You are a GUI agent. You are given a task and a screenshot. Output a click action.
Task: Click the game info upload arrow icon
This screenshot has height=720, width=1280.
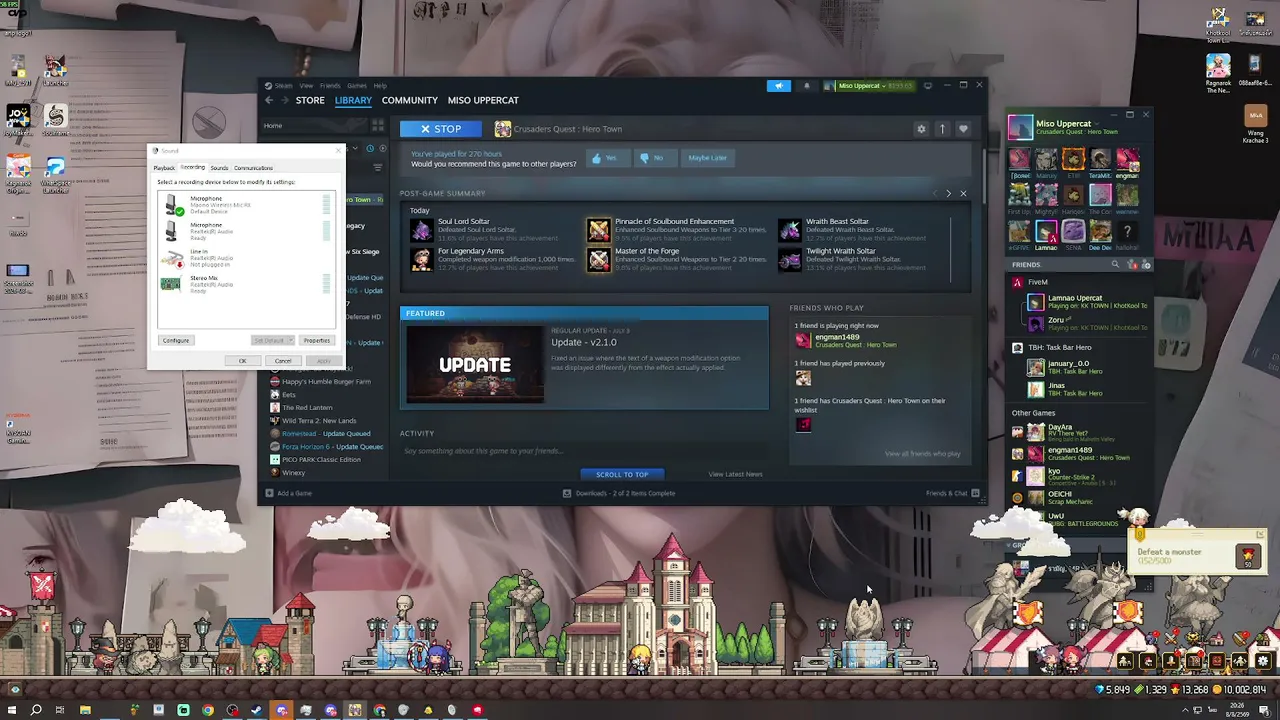(942, 129)
